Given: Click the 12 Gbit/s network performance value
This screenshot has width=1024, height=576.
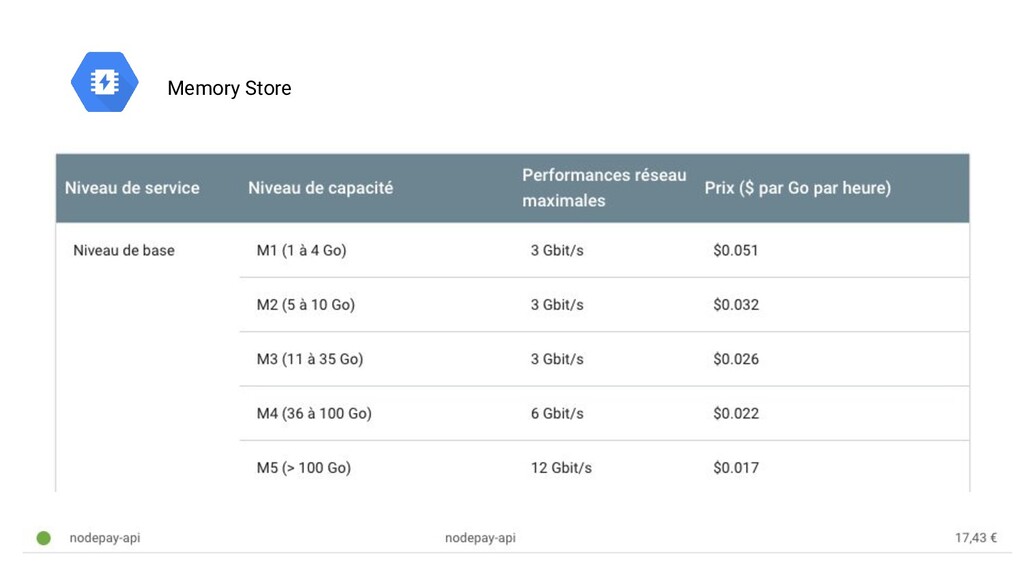Looking at the screenshot, I should point(561,467).
